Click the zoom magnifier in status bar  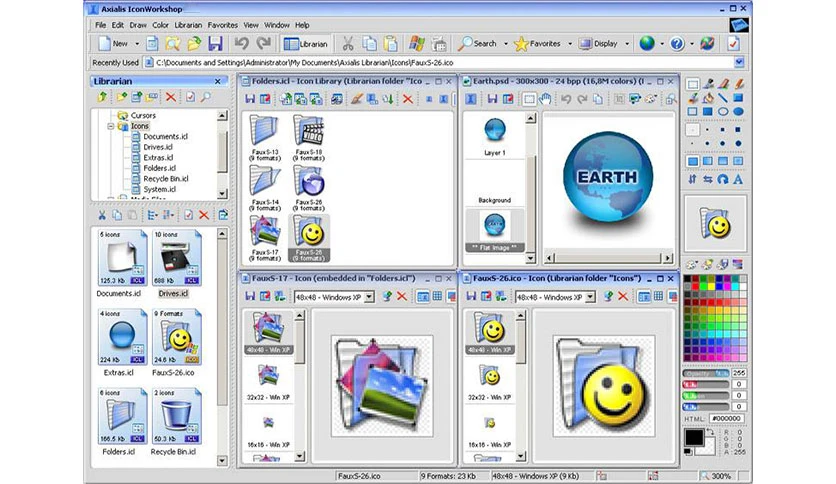[705, 475]
